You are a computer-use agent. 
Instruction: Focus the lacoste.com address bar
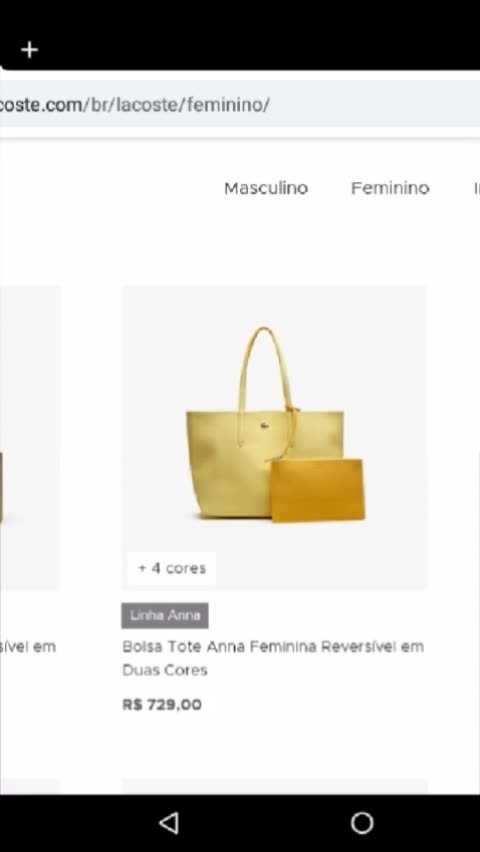tap(240, 104)
